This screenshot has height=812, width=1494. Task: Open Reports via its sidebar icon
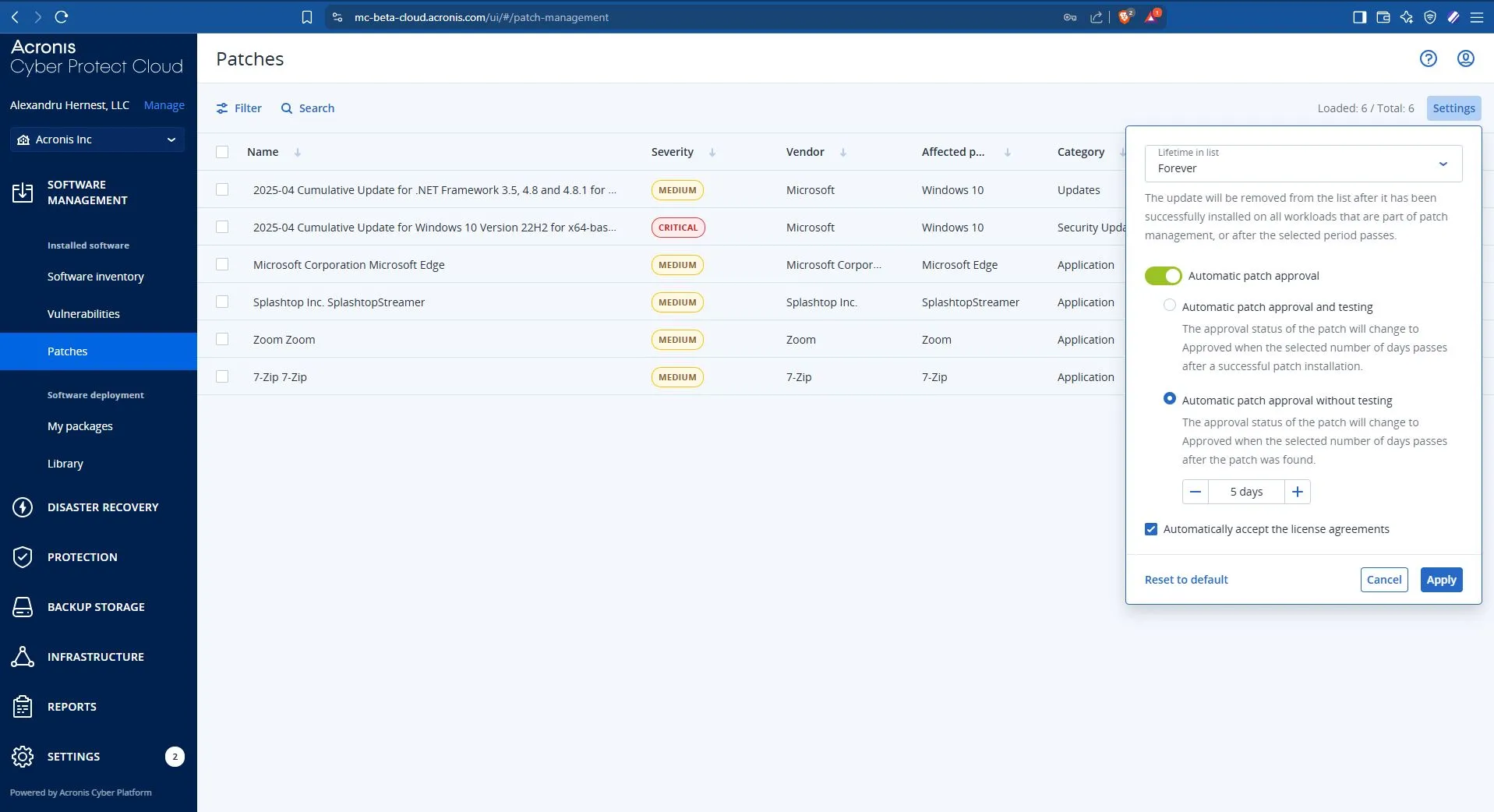[23, 707]
